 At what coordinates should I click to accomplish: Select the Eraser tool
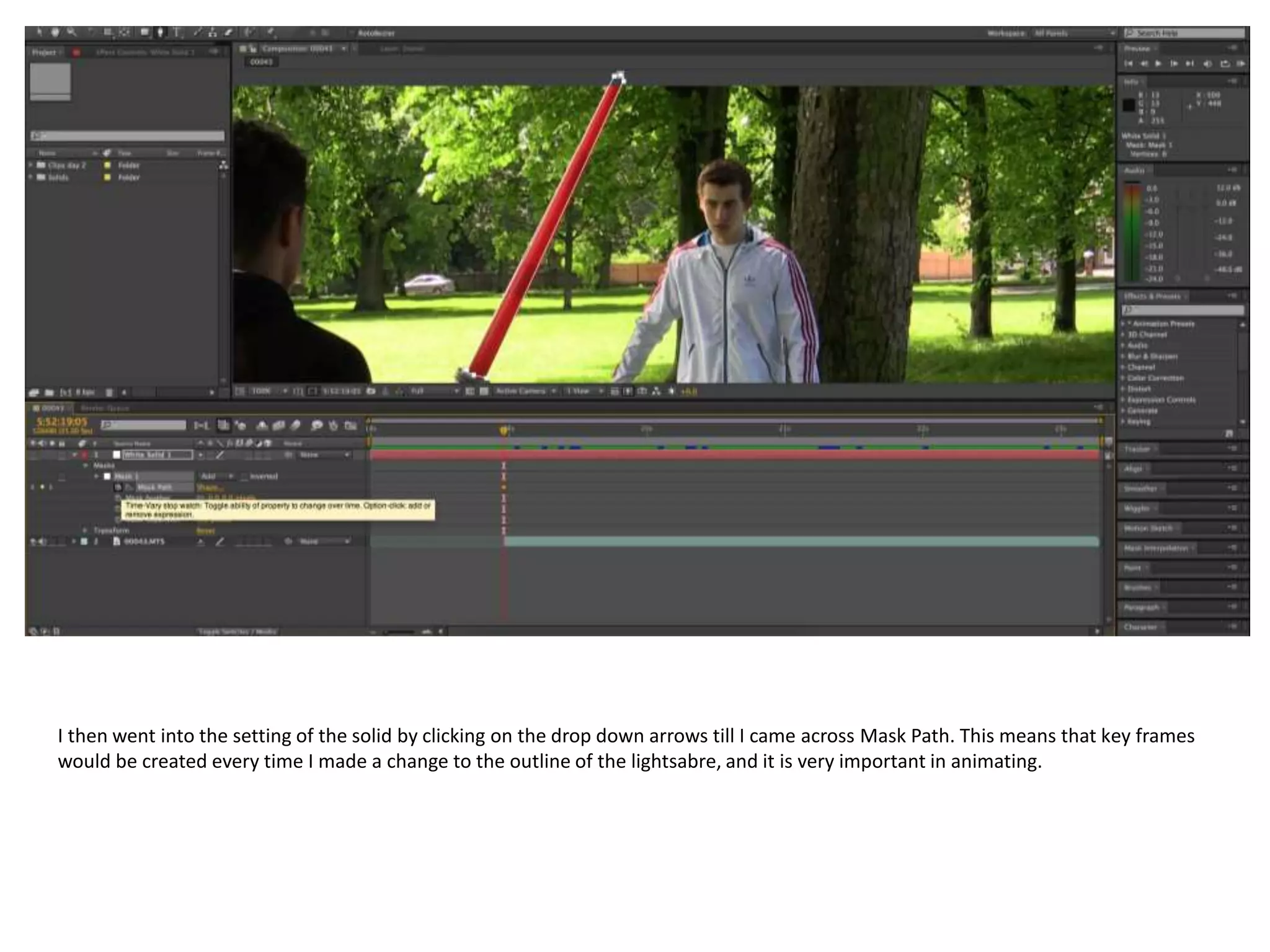pos(228,32)
